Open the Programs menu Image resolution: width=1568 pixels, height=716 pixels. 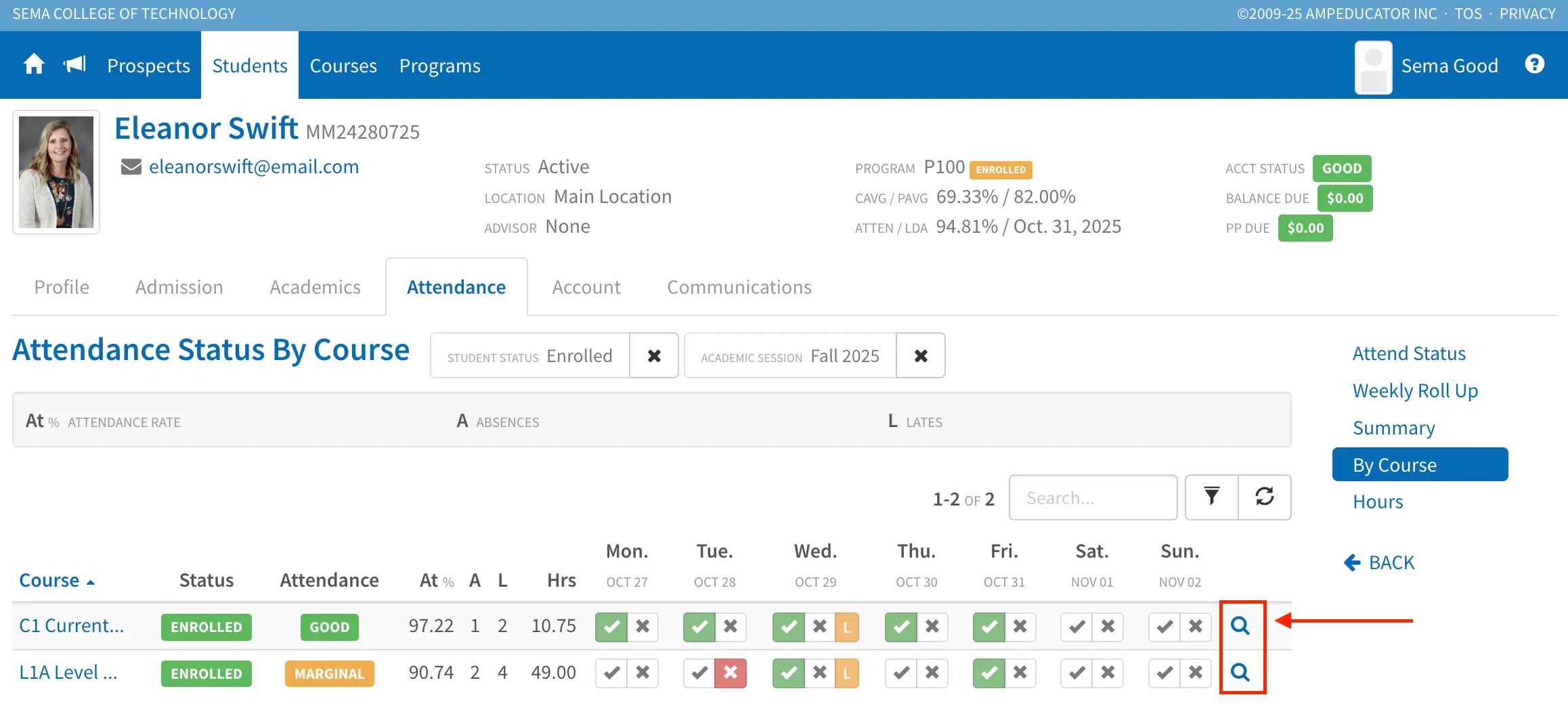[440, 66]
